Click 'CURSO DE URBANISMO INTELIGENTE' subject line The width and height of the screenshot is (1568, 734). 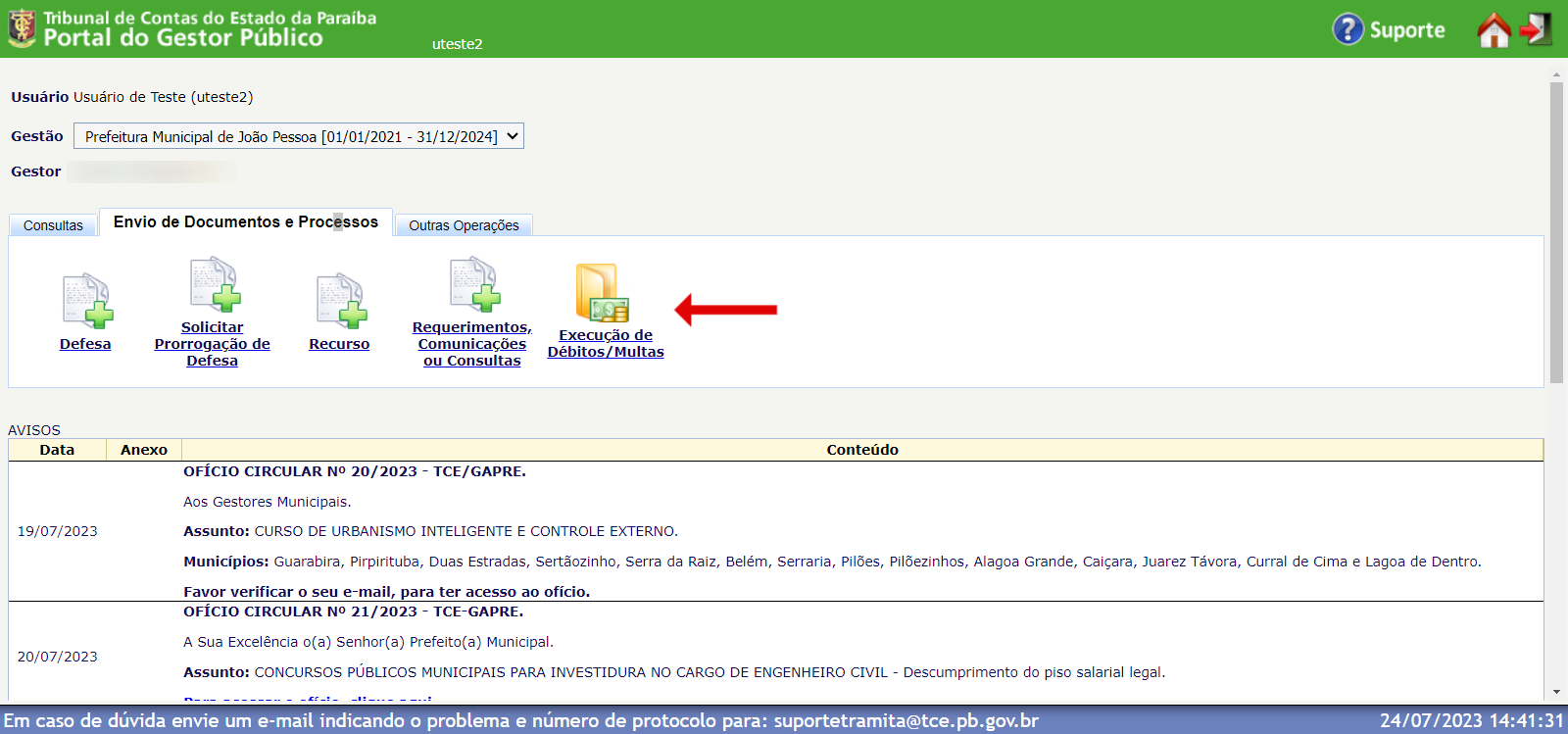point(430,531)
